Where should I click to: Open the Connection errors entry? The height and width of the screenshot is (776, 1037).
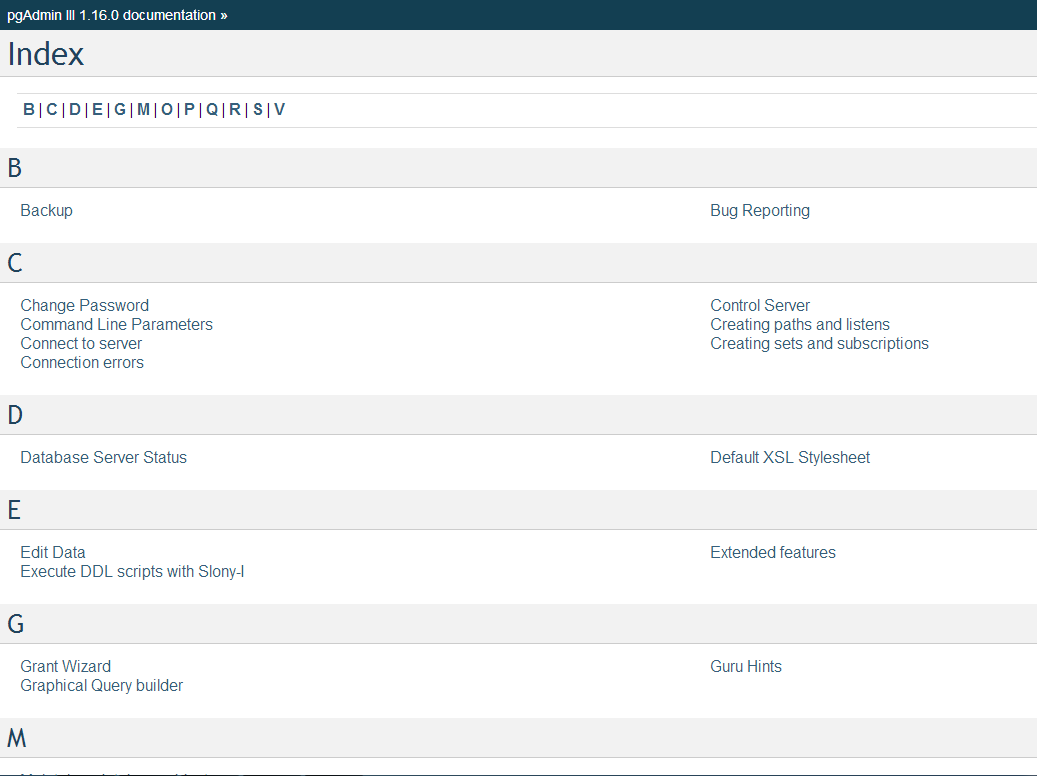82,363
